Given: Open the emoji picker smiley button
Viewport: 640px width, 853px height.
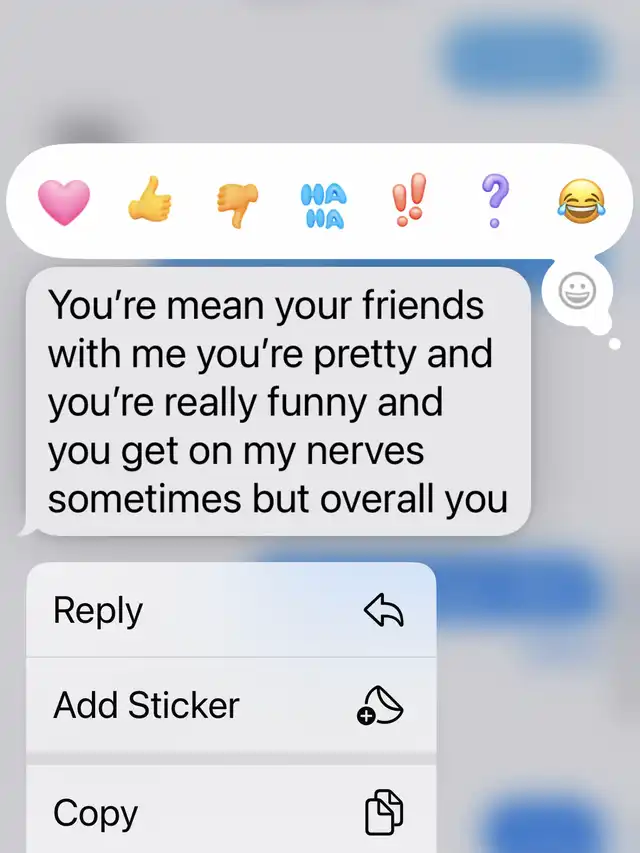Looking at the screenshot, I should pyautogui.click(x=577, y=290).
